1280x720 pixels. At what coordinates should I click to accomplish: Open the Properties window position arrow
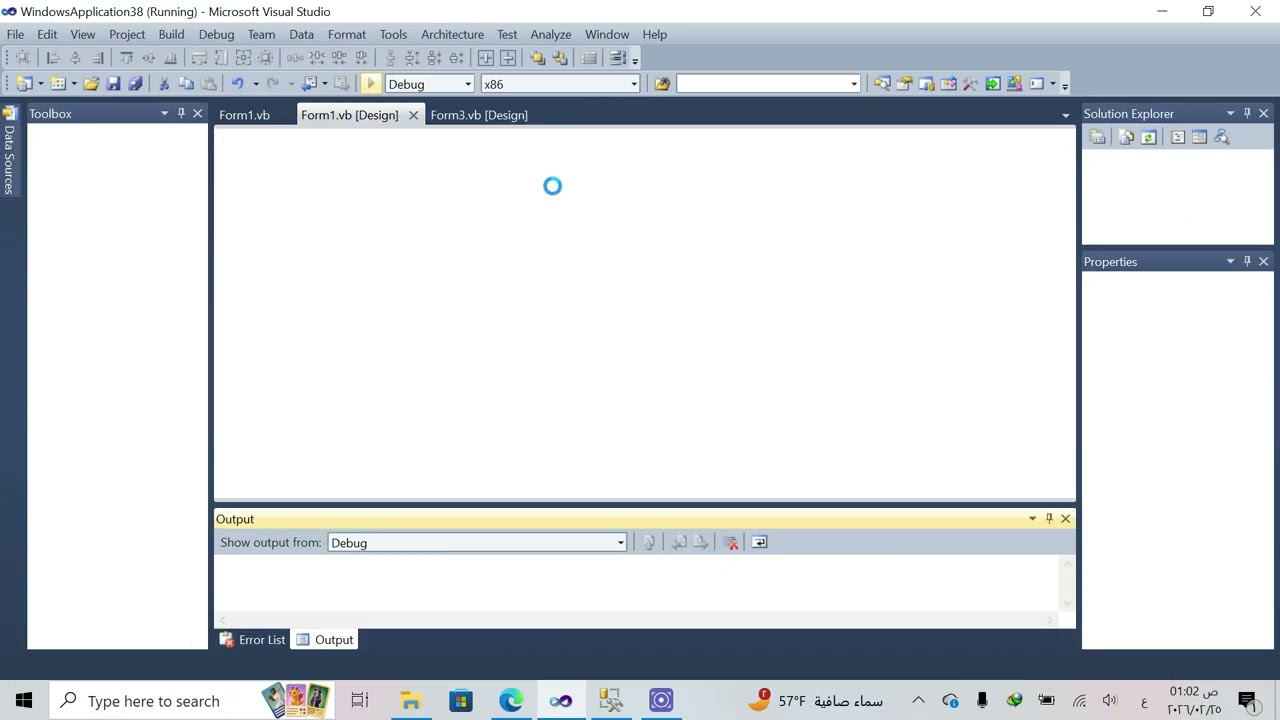click(x=1230, y=261)
